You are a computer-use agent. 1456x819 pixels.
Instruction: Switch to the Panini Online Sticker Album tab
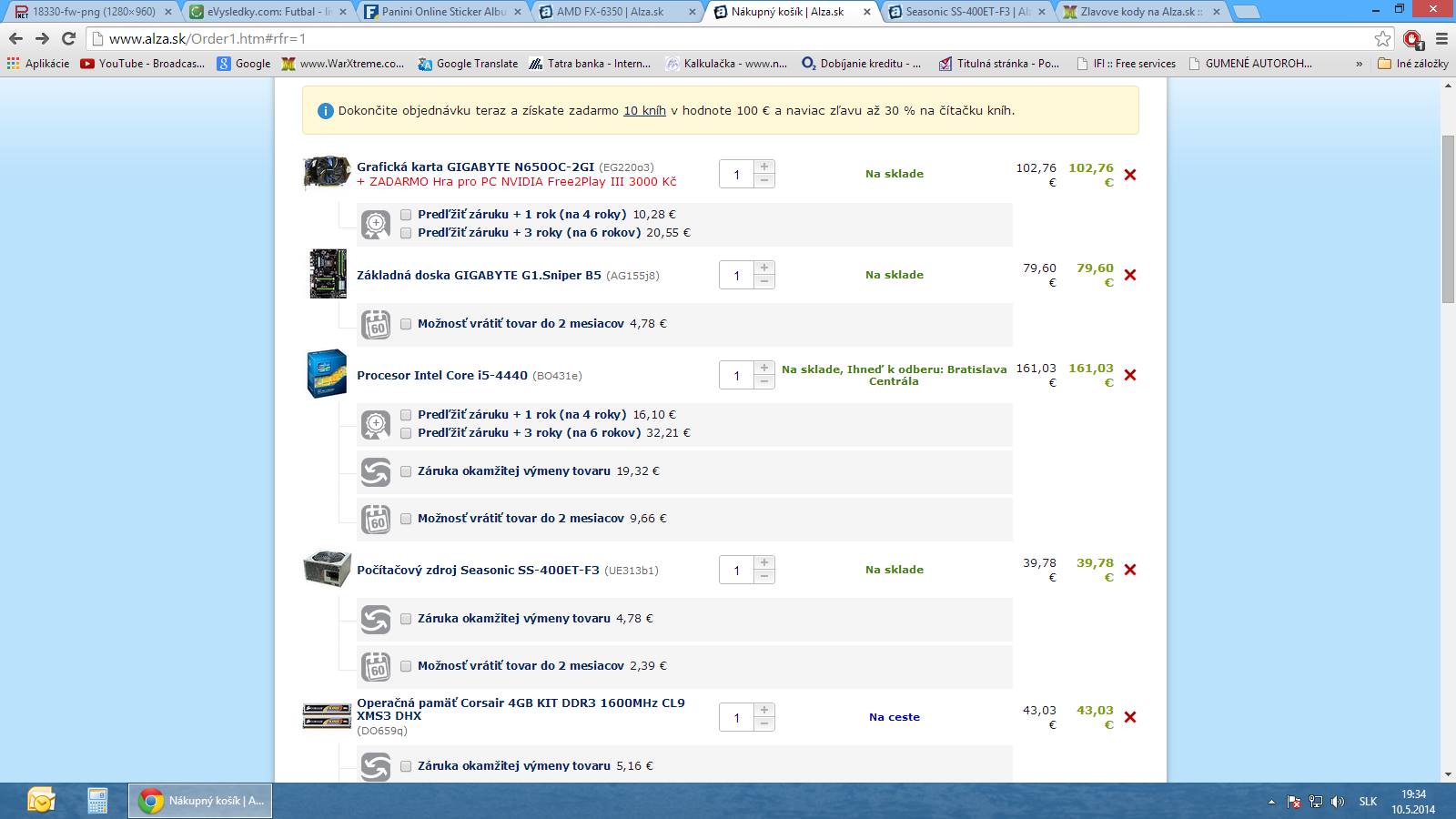(441, 12)
